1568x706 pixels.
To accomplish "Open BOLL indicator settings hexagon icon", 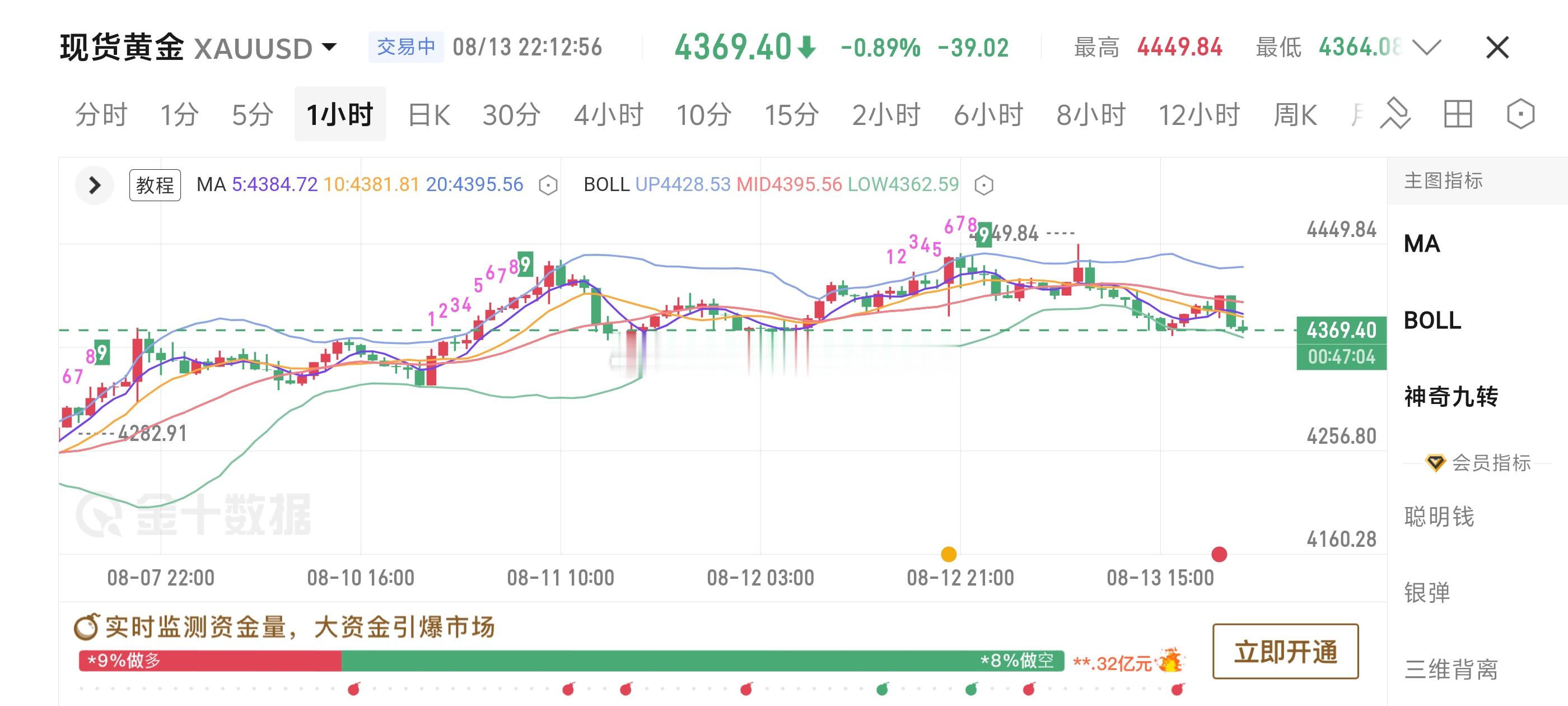I will 984,184.
